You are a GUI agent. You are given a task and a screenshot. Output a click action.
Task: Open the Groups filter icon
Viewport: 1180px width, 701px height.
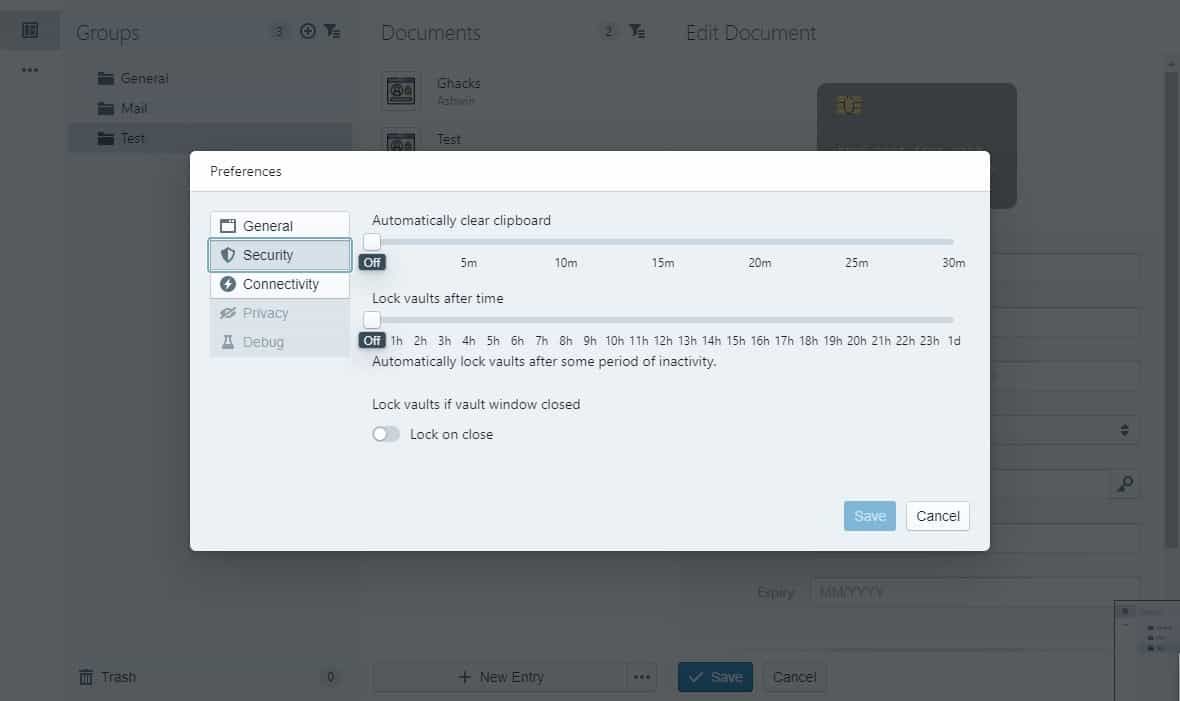click(332, 31)
